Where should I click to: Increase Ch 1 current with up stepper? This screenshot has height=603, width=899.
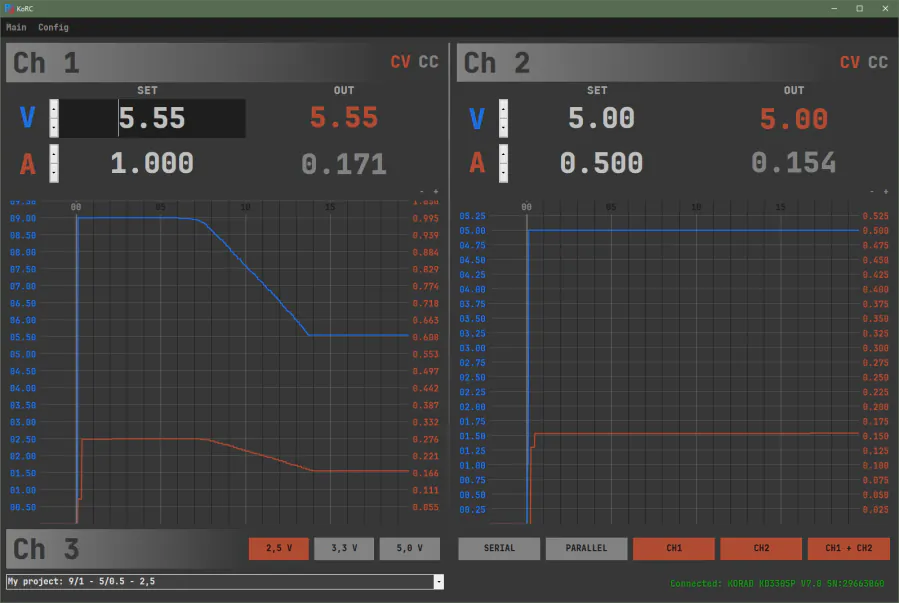pyautogui.click(x=54, y=154)
